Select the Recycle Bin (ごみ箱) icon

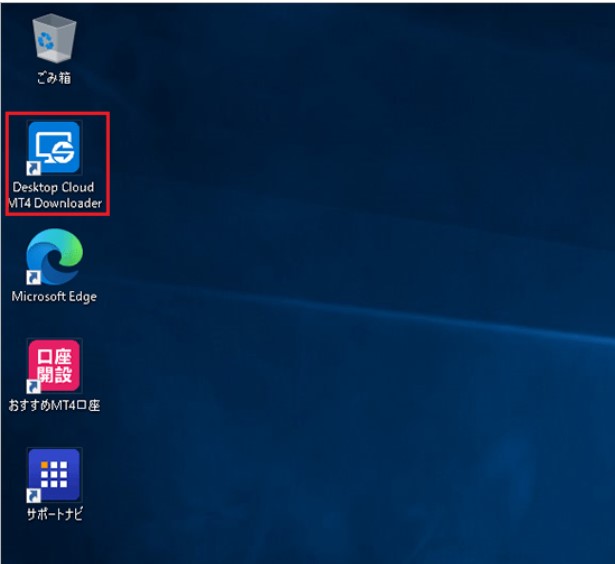[x=54, y=41]
